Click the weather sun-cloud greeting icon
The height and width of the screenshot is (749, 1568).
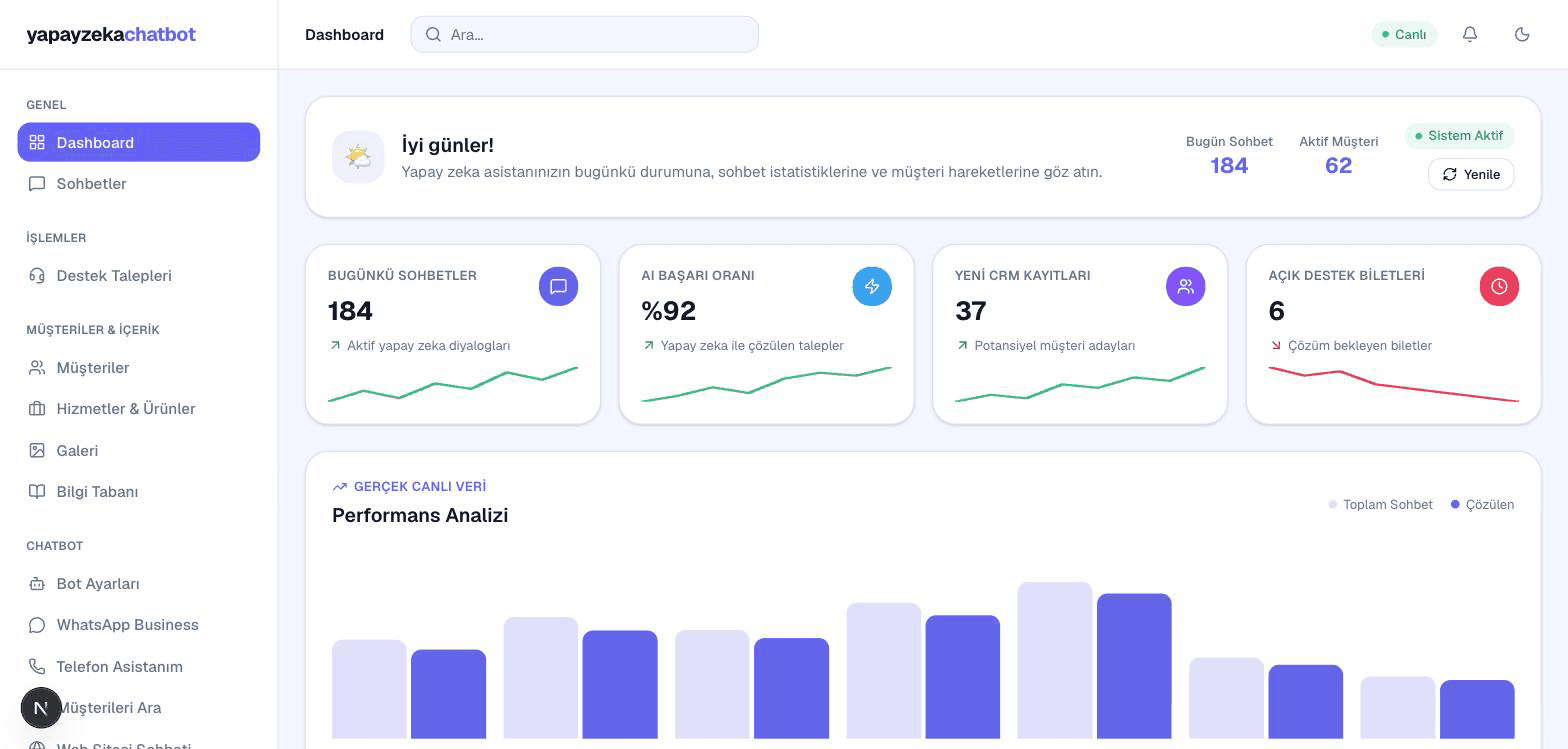358,157
